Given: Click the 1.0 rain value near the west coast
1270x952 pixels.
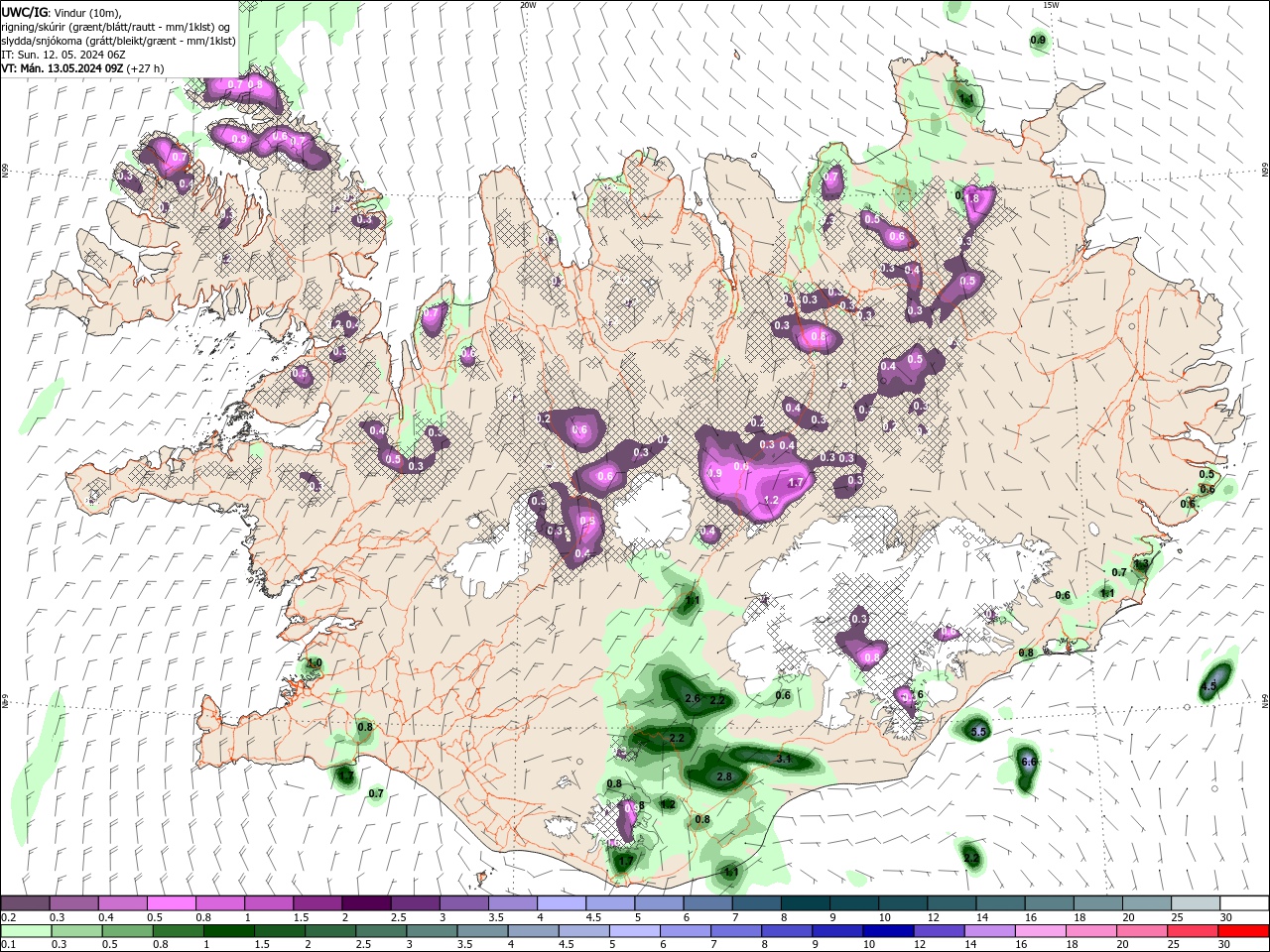Looking at the screenshot, I should [x=315, y=663].
